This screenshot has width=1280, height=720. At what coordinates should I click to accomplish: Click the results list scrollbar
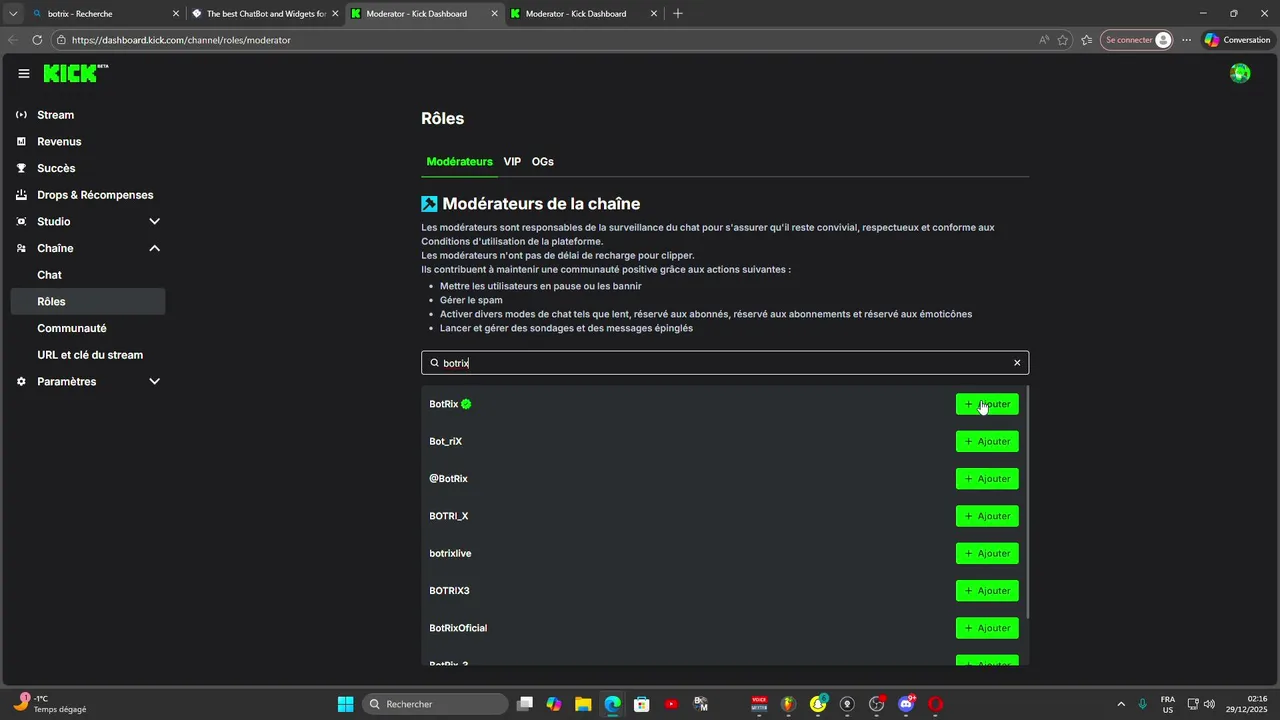[1026, 503]
